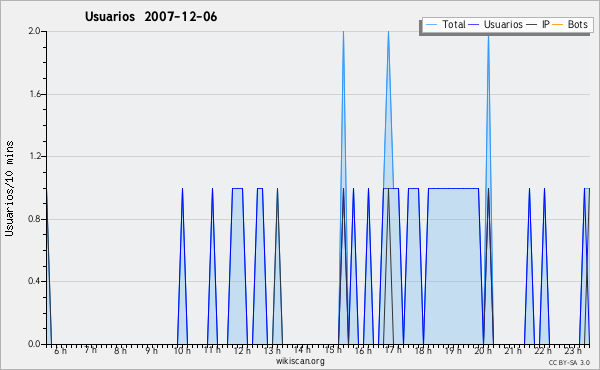Click the '14 h' x-axis label

tap(302, 350)
